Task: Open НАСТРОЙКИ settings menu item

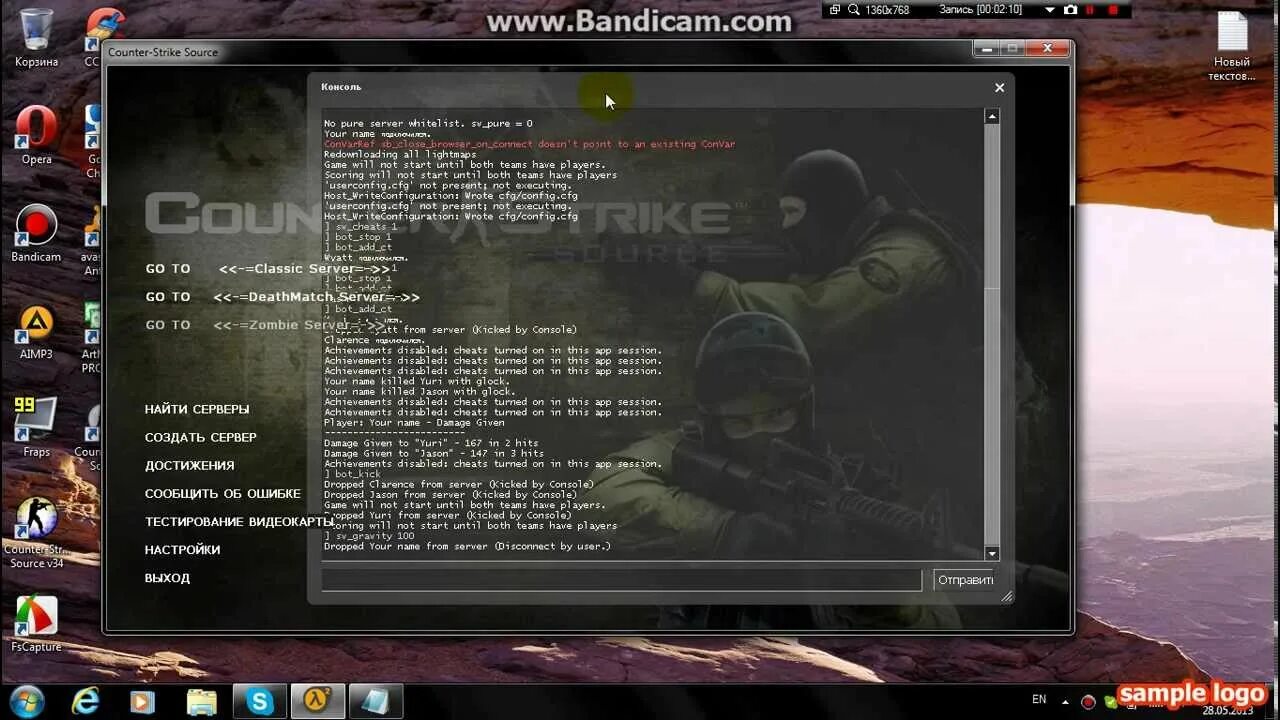Action: click(183, 549)
